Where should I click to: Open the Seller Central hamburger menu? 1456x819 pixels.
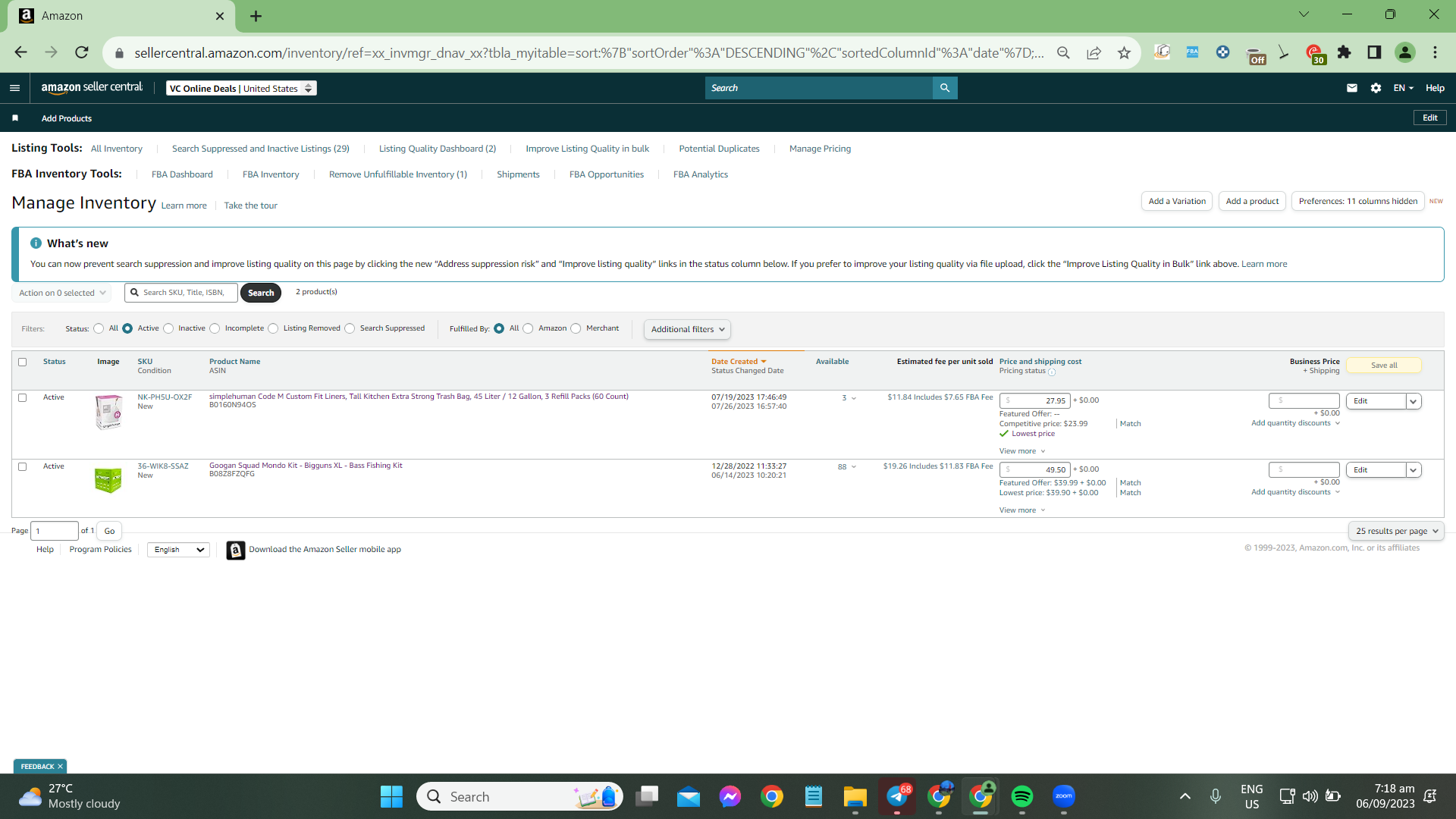pyautogui.click(x=14, y=88)
